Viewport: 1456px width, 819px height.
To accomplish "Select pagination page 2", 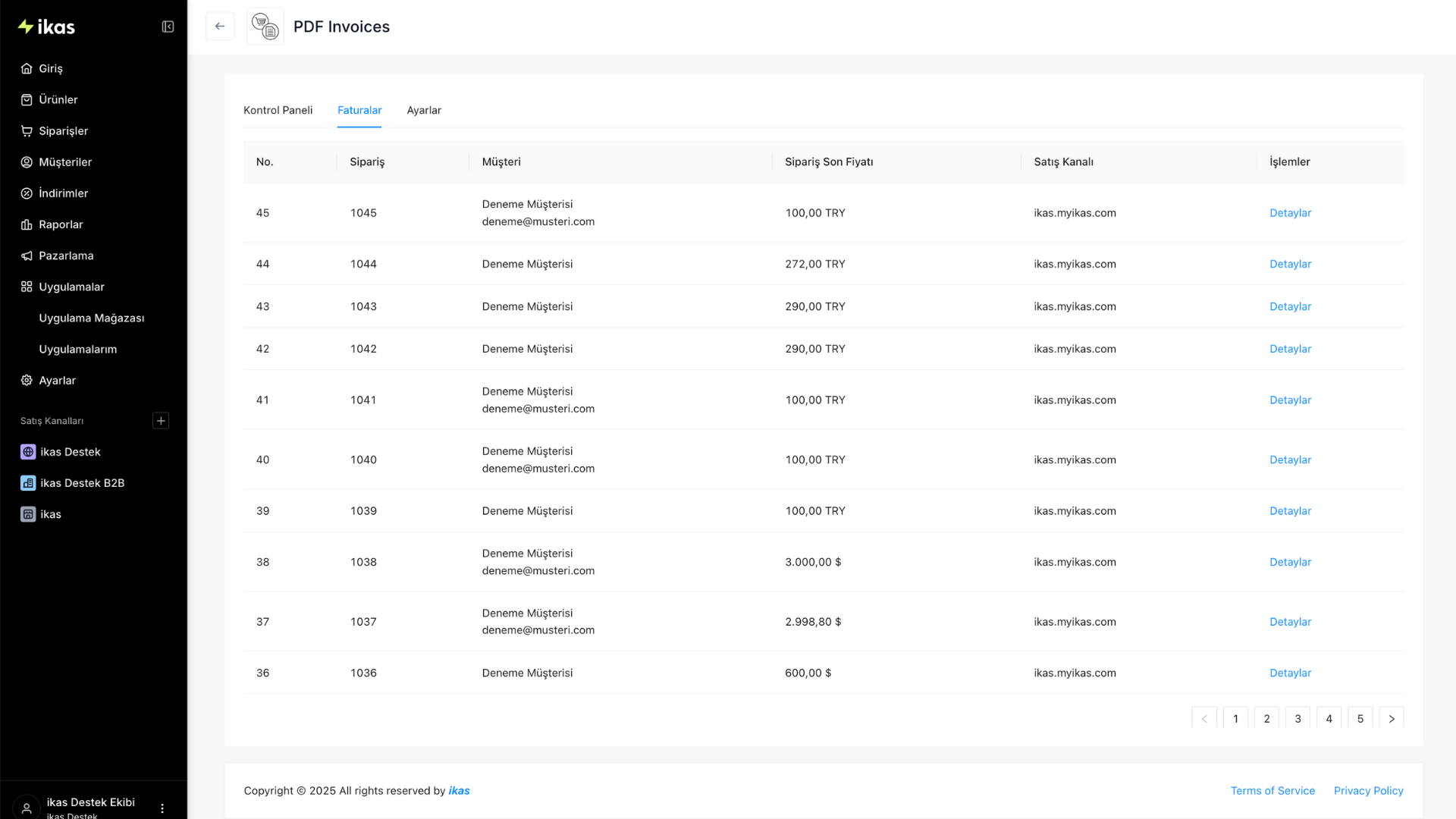I will (x=1266, y=718).
